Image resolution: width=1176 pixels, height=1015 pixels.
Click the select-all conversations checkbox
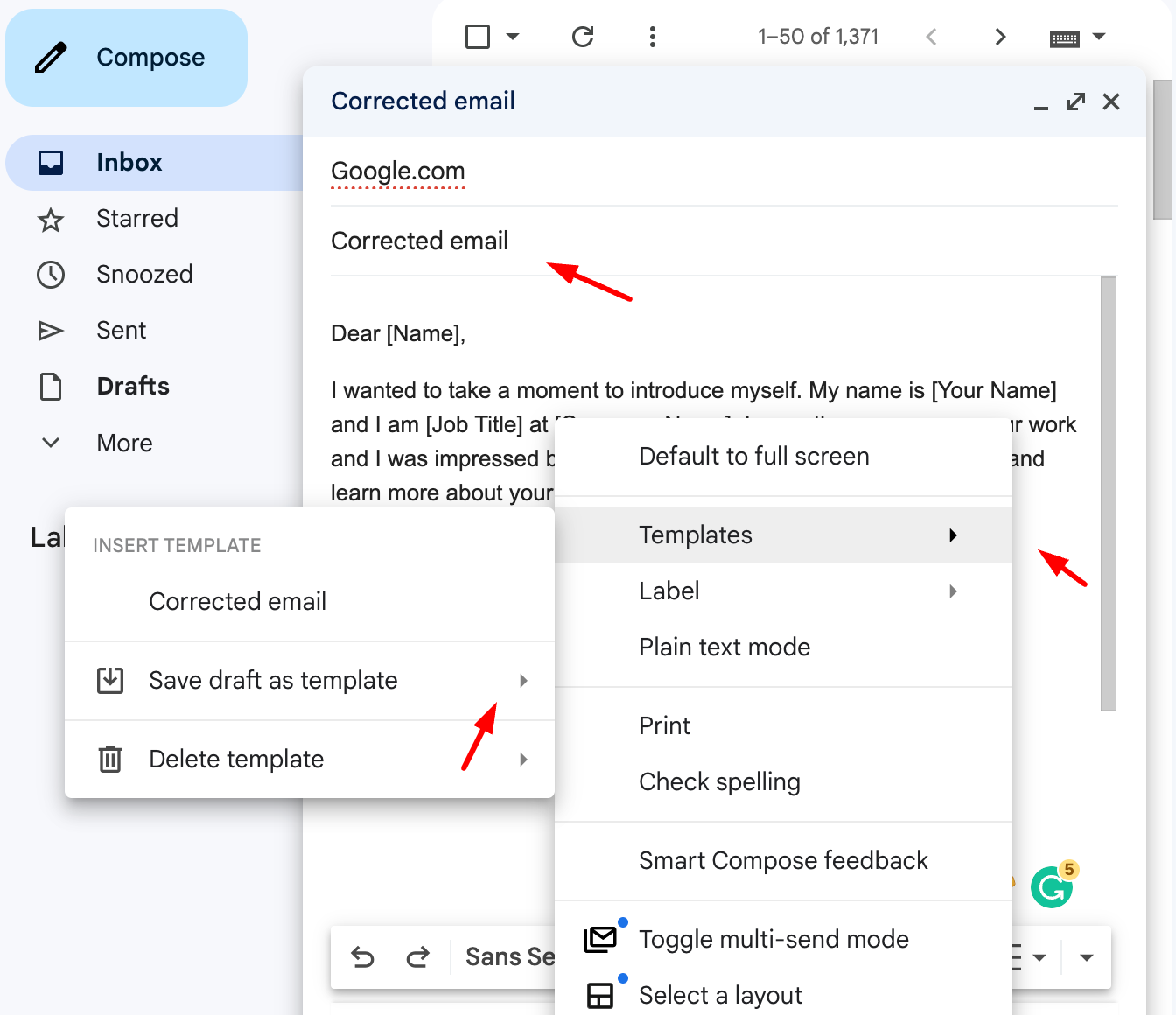[476, 37]
